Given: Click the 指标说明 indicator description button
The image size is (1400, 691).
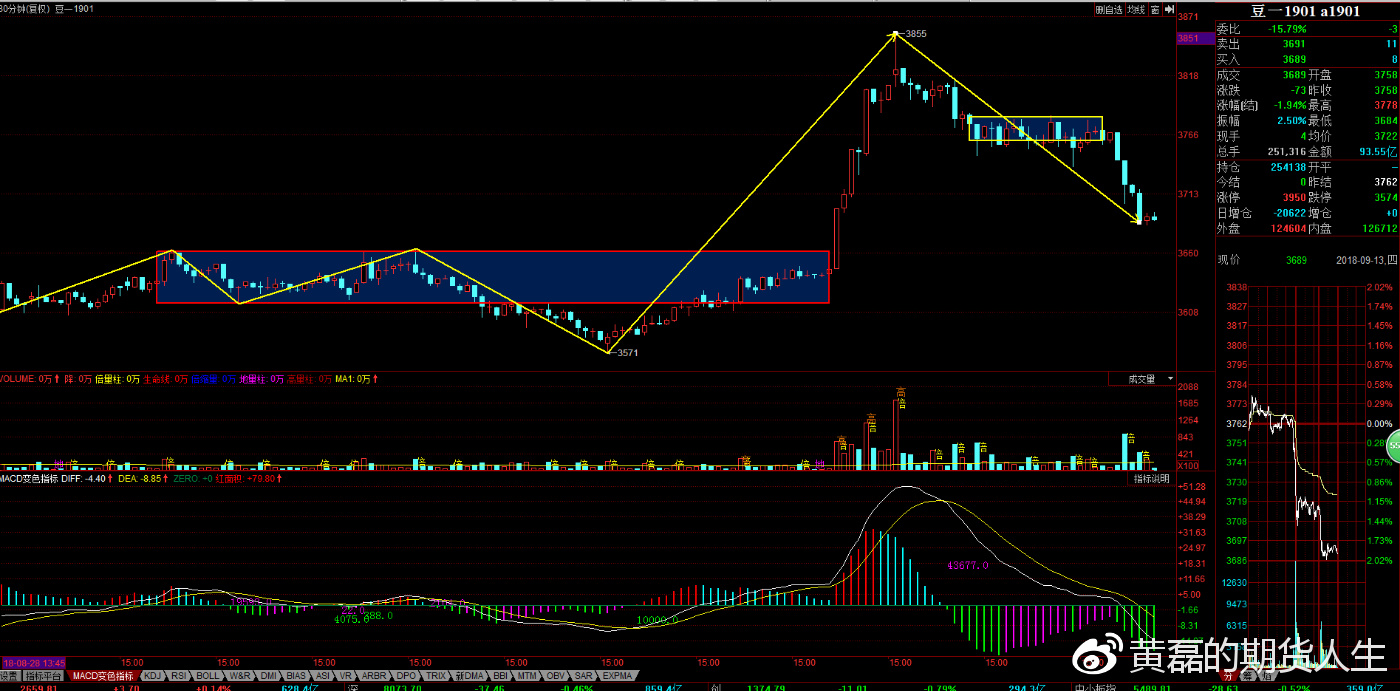Looking at the screenshot, I should pos(1151,480).
